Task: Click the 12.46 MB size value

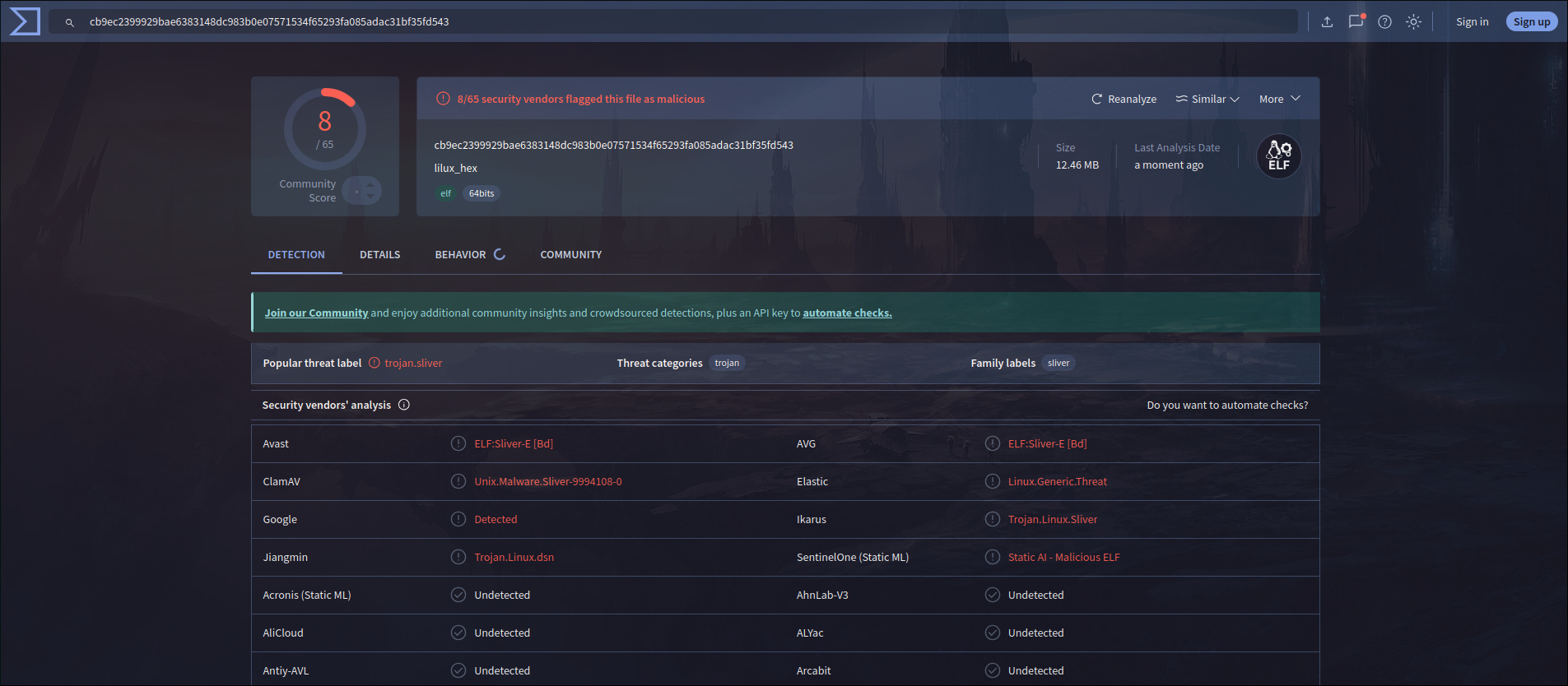Action: point(1077,165)
